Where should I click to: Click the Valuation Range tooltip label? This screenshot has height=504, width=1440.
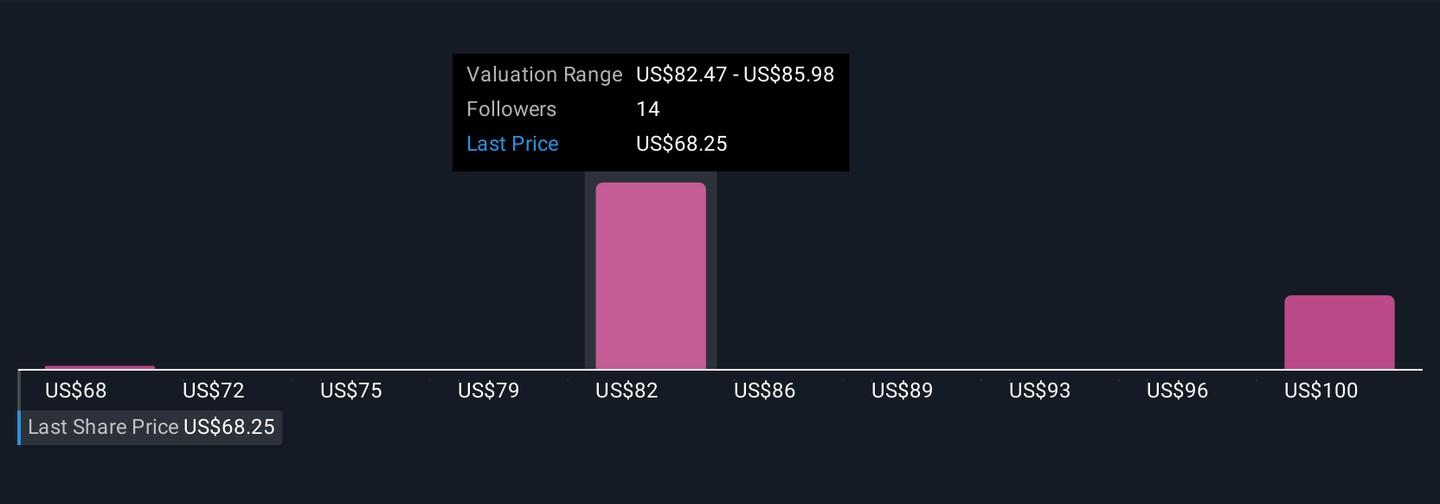pyautogui.click(x=544, y=75)
